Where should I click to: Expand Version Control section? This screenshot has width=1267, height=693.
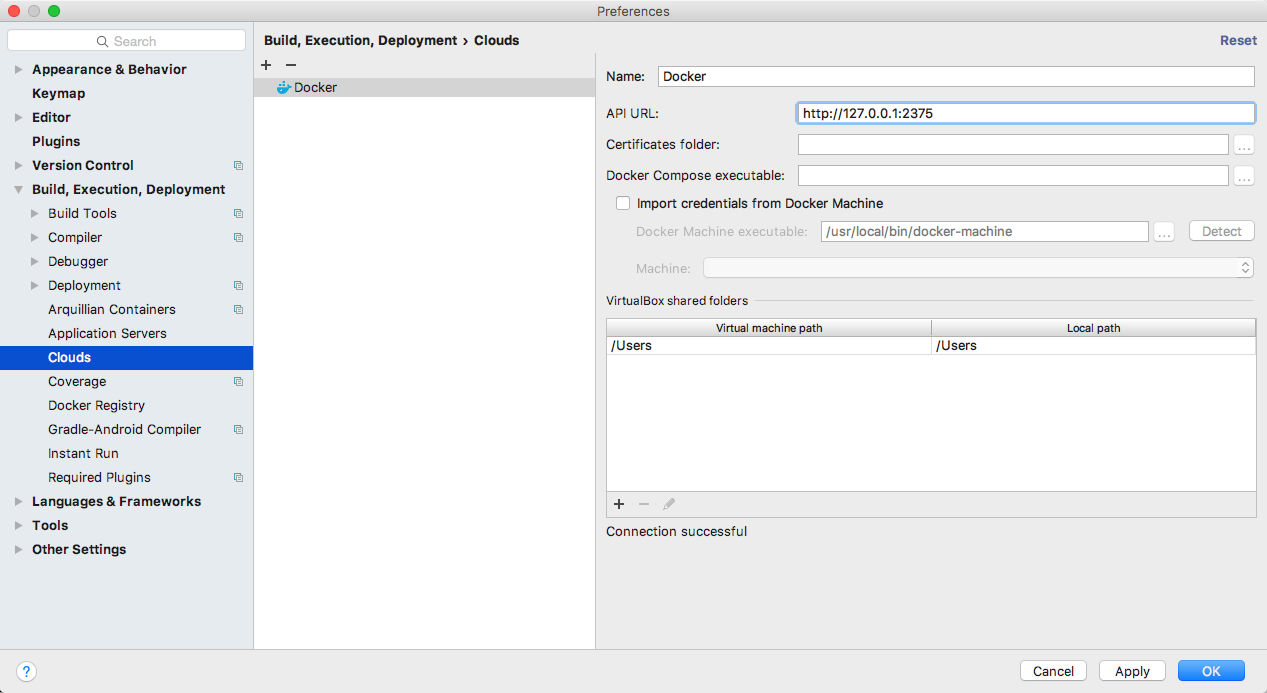pyautogui.click(x=18, y=165)
